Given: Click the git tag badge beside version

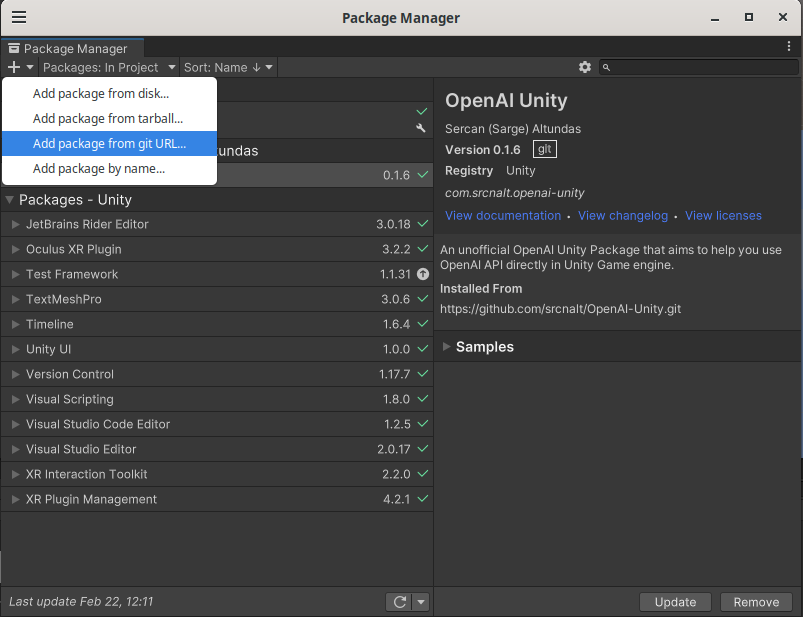Looking at the screenshot, I should (544, 149).
